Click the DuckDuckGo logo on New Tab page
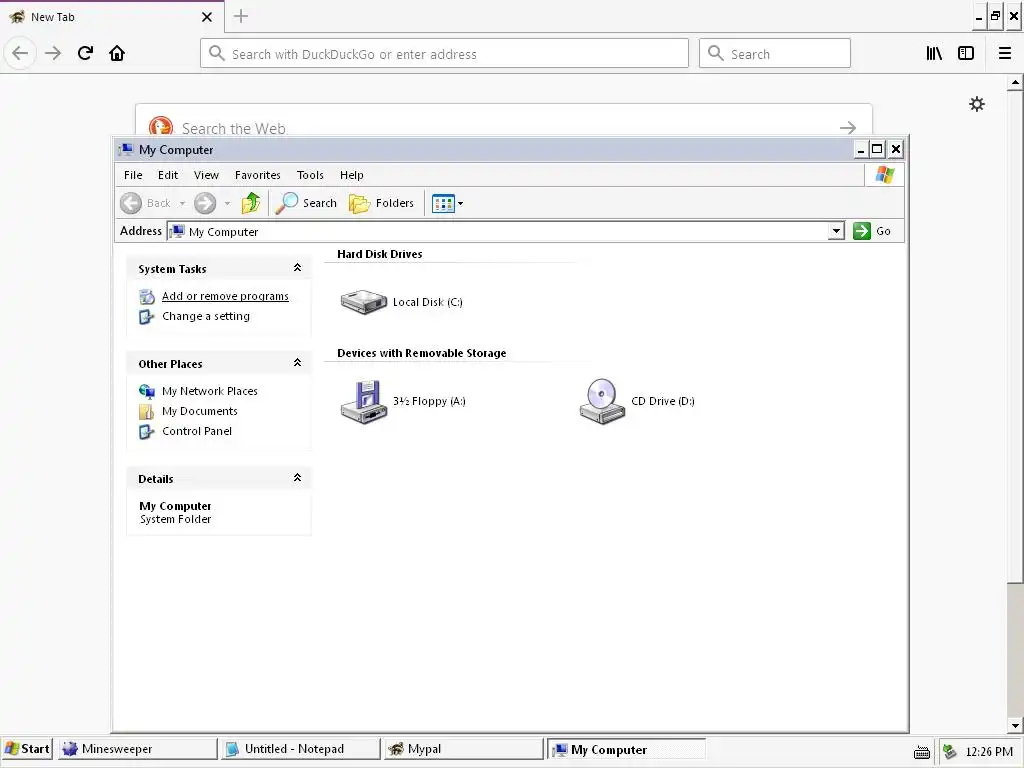Viewport: 1024px width, 768px height. pyautogui.click(x=161, y=125)
